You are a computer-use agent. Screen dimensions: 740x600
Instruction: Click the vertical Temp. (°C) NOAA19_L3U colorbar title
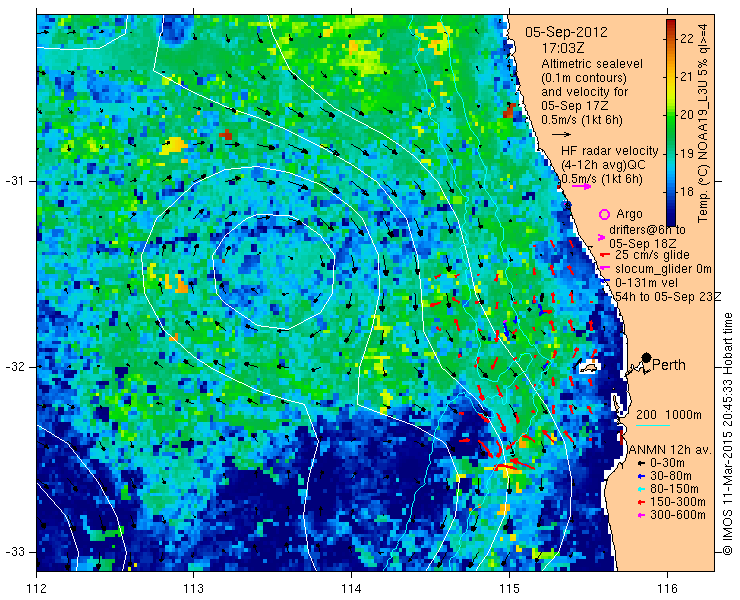[703, 123]
